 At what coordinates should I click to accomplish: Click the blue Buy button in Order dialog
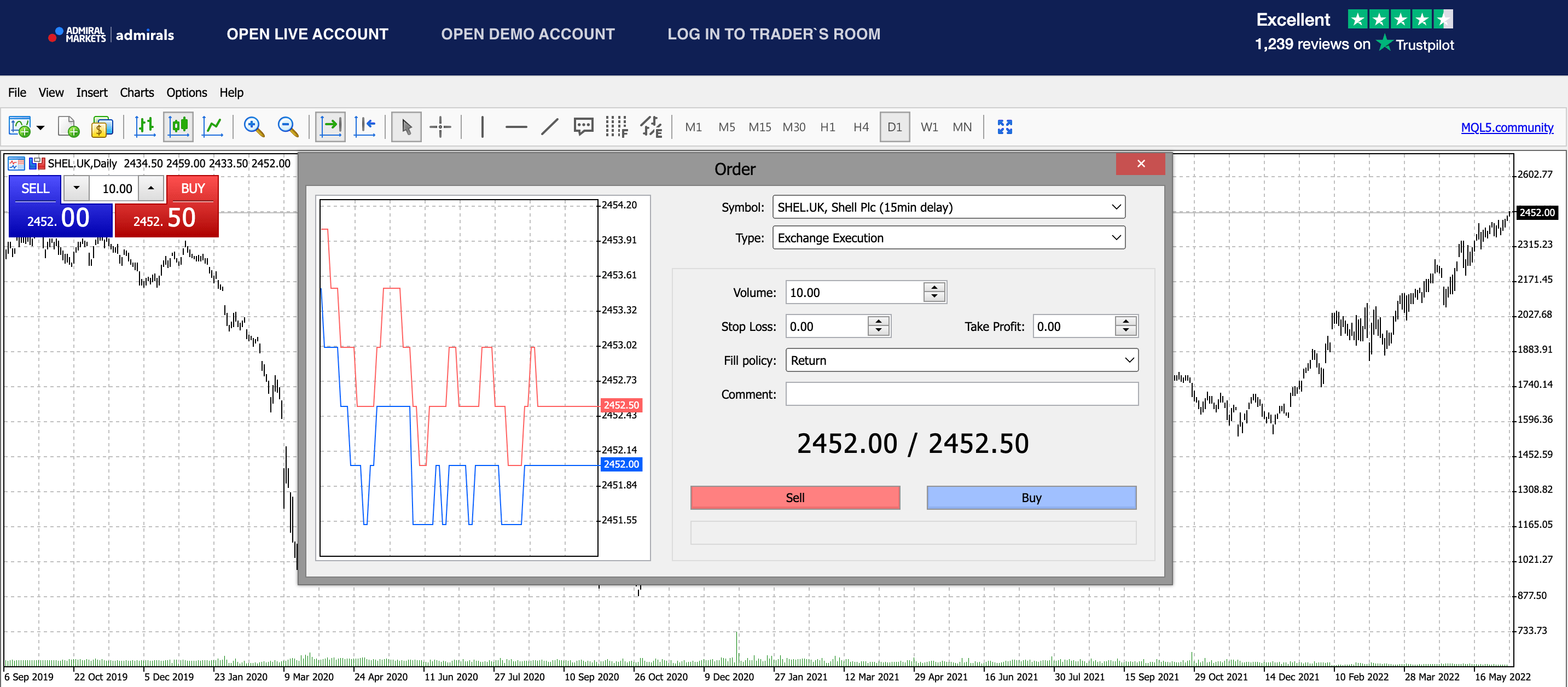[x=1031, y=498]
